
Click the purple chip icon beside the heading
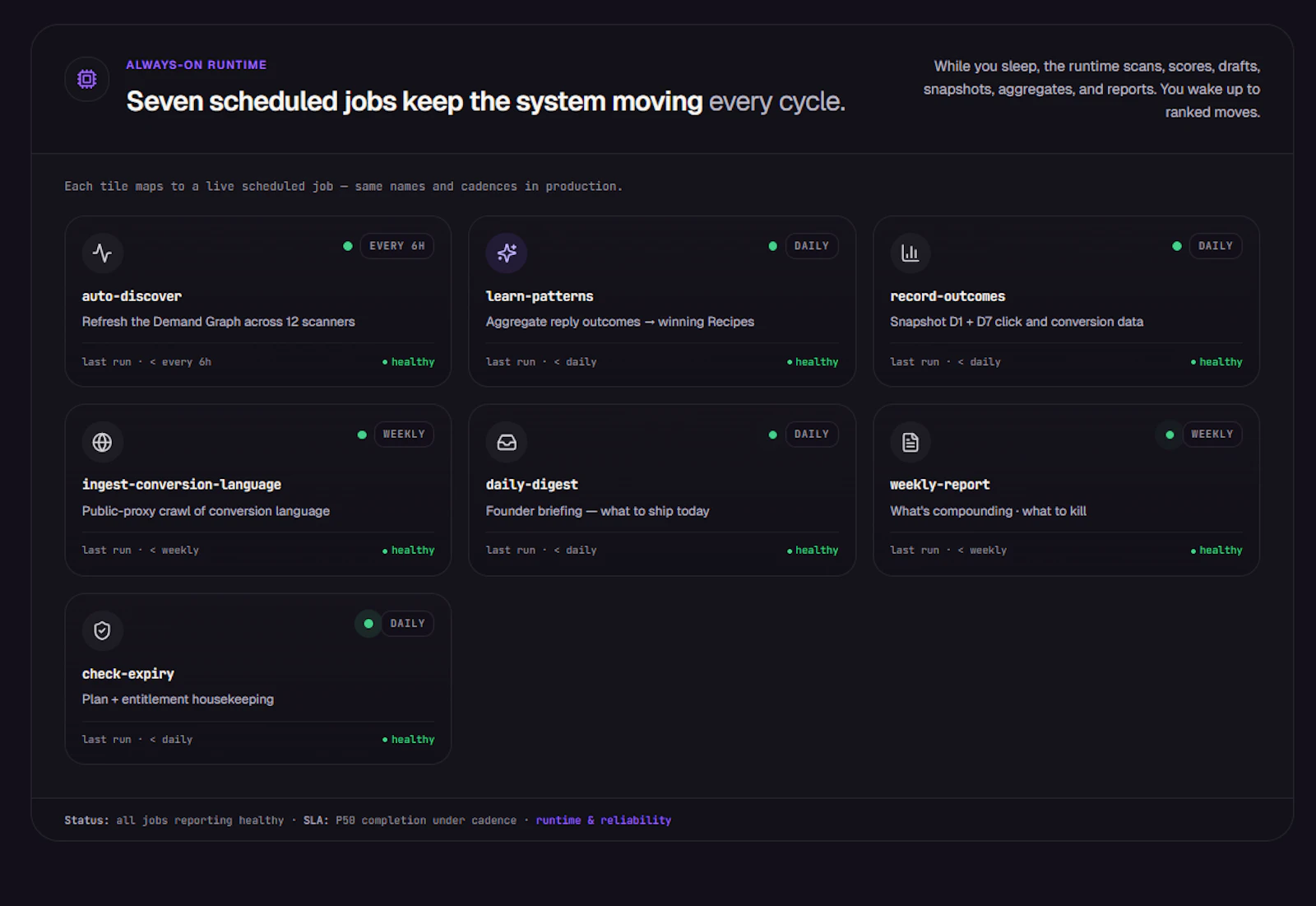(87, 79)
